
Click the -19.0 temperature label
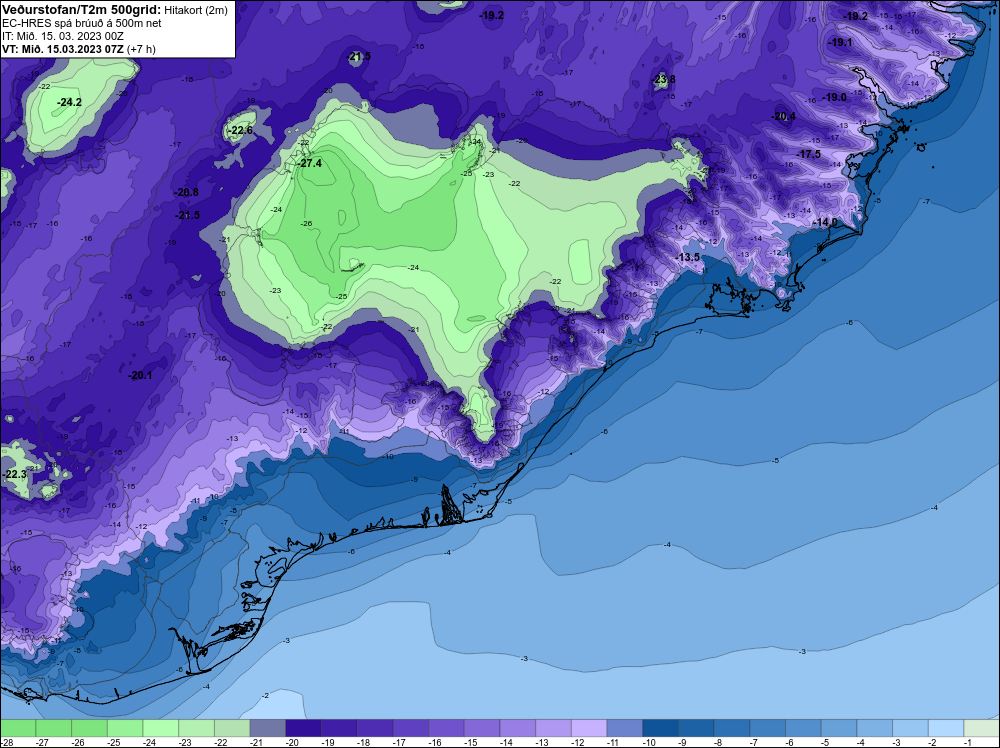click(x=834, y=97)
